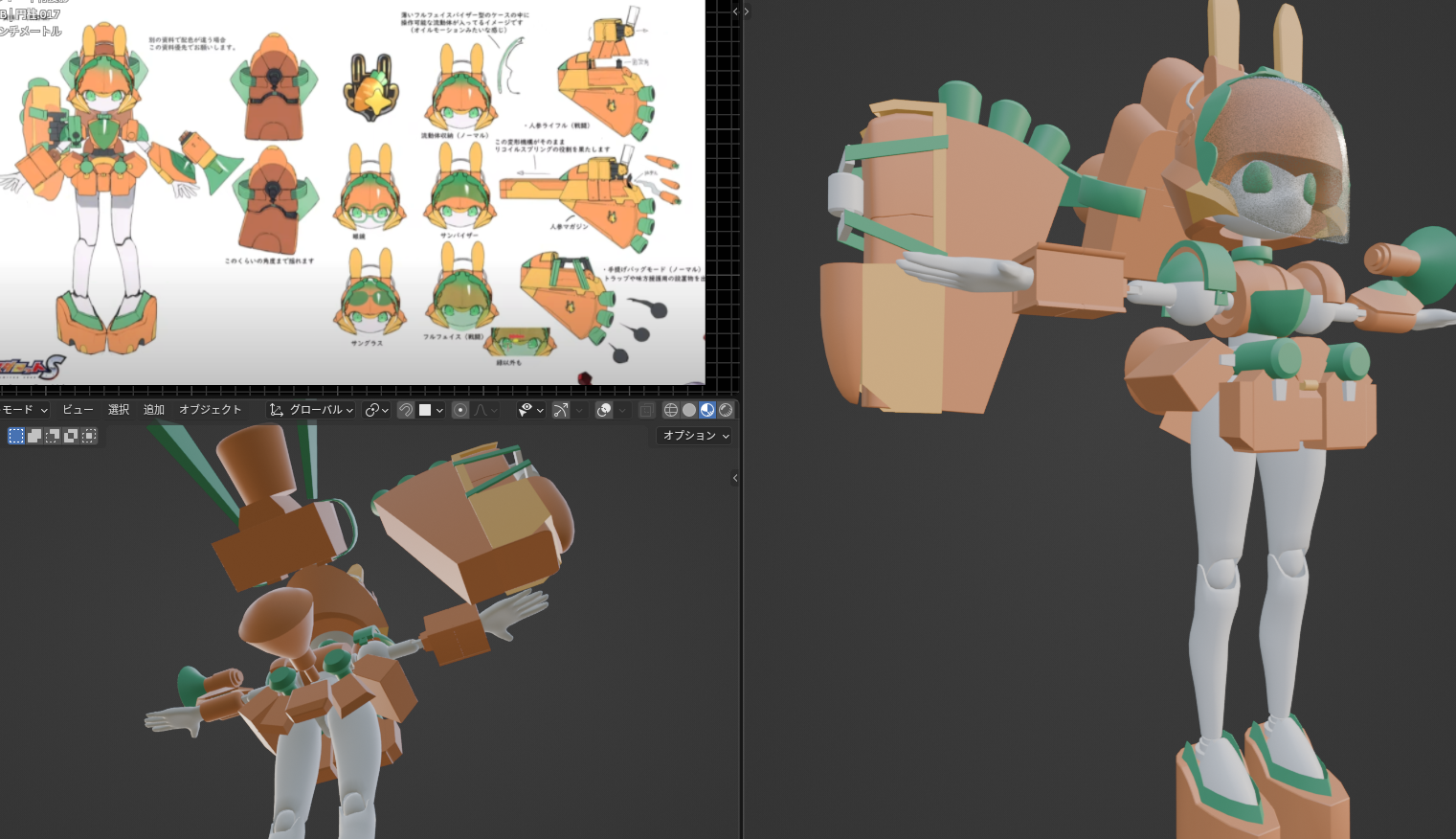The width and height of the screenshot is (1456, 839).
Task: Switch to rendered shading mode
Action: click(x=726, y=410)
